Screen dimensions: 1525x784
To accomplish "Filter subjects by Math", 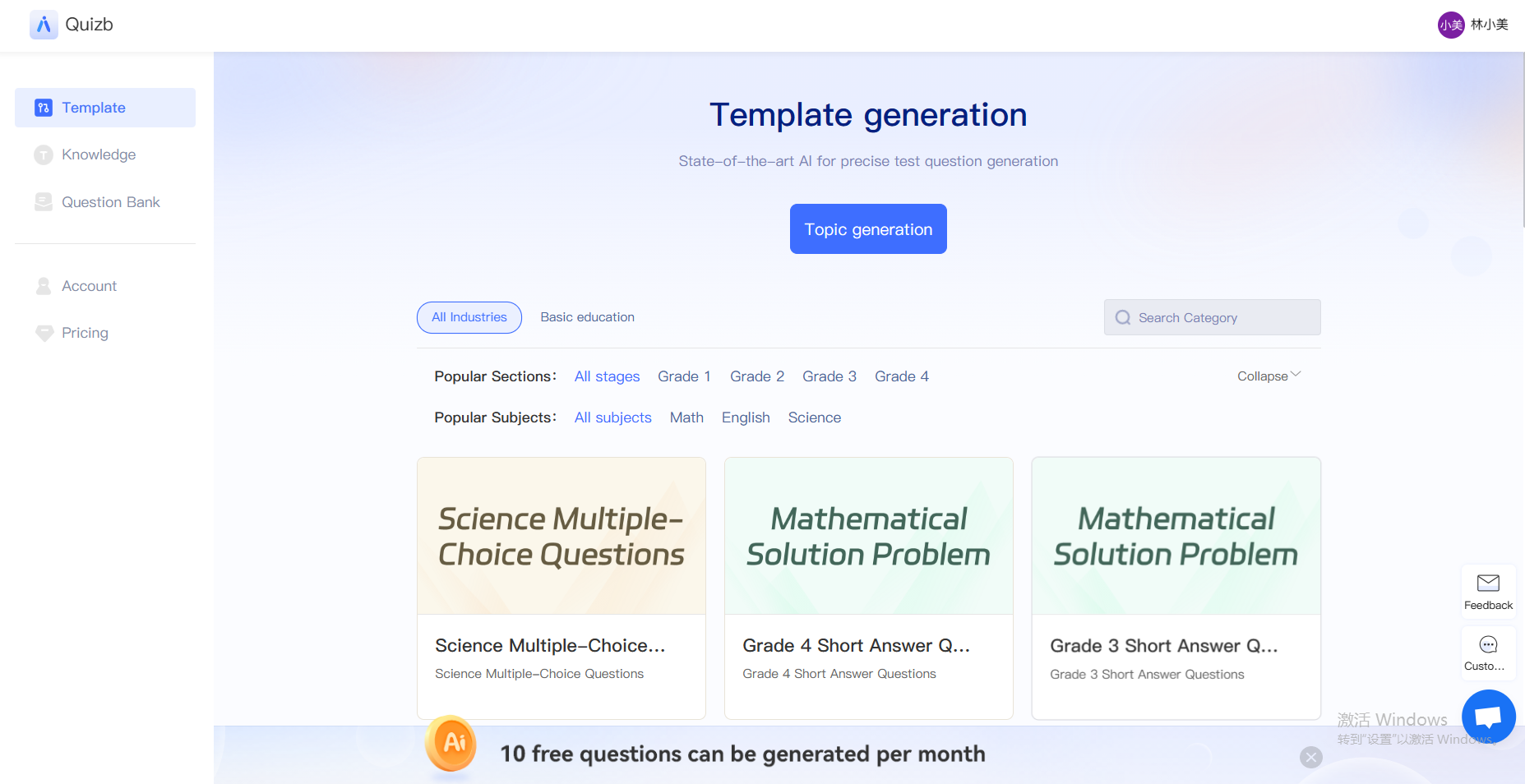I will tap(686, 417).
